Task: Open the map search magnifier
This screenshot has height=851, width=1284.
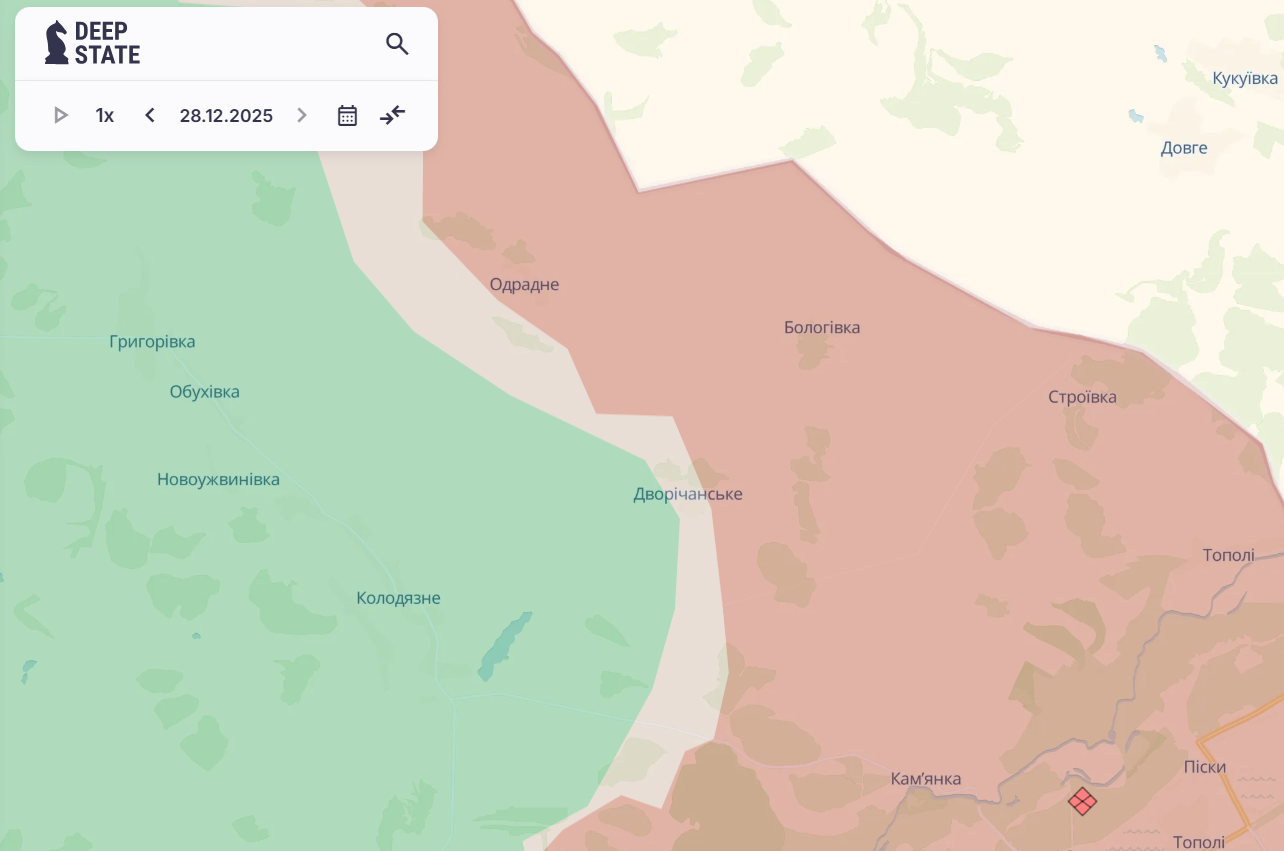Action: click(x=397, y=44)
